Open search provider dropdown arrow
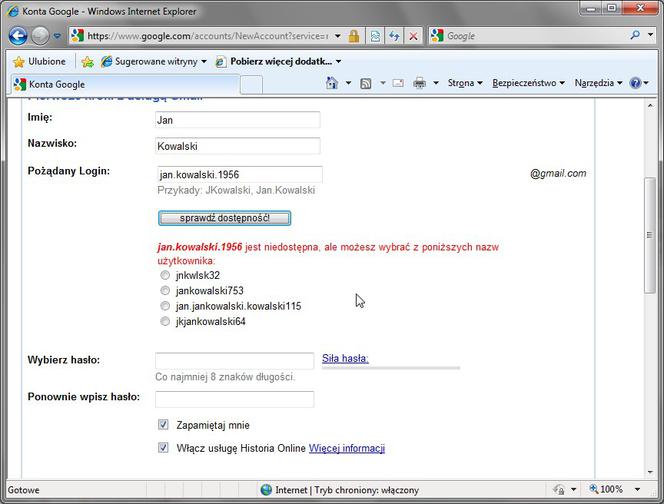This screenshot has height=504, width=664. pos(650,35)
